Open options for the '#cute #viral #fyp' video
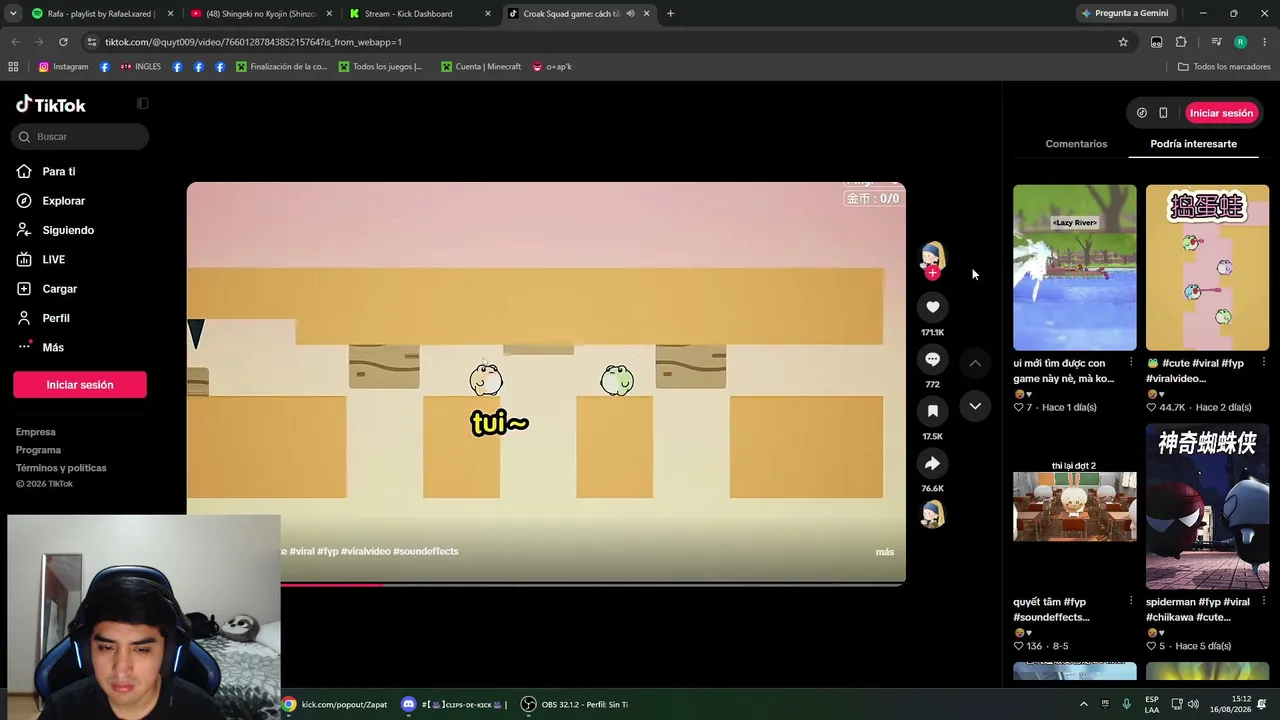This screenshot has width=1280, height=720. pos(1264,362)
